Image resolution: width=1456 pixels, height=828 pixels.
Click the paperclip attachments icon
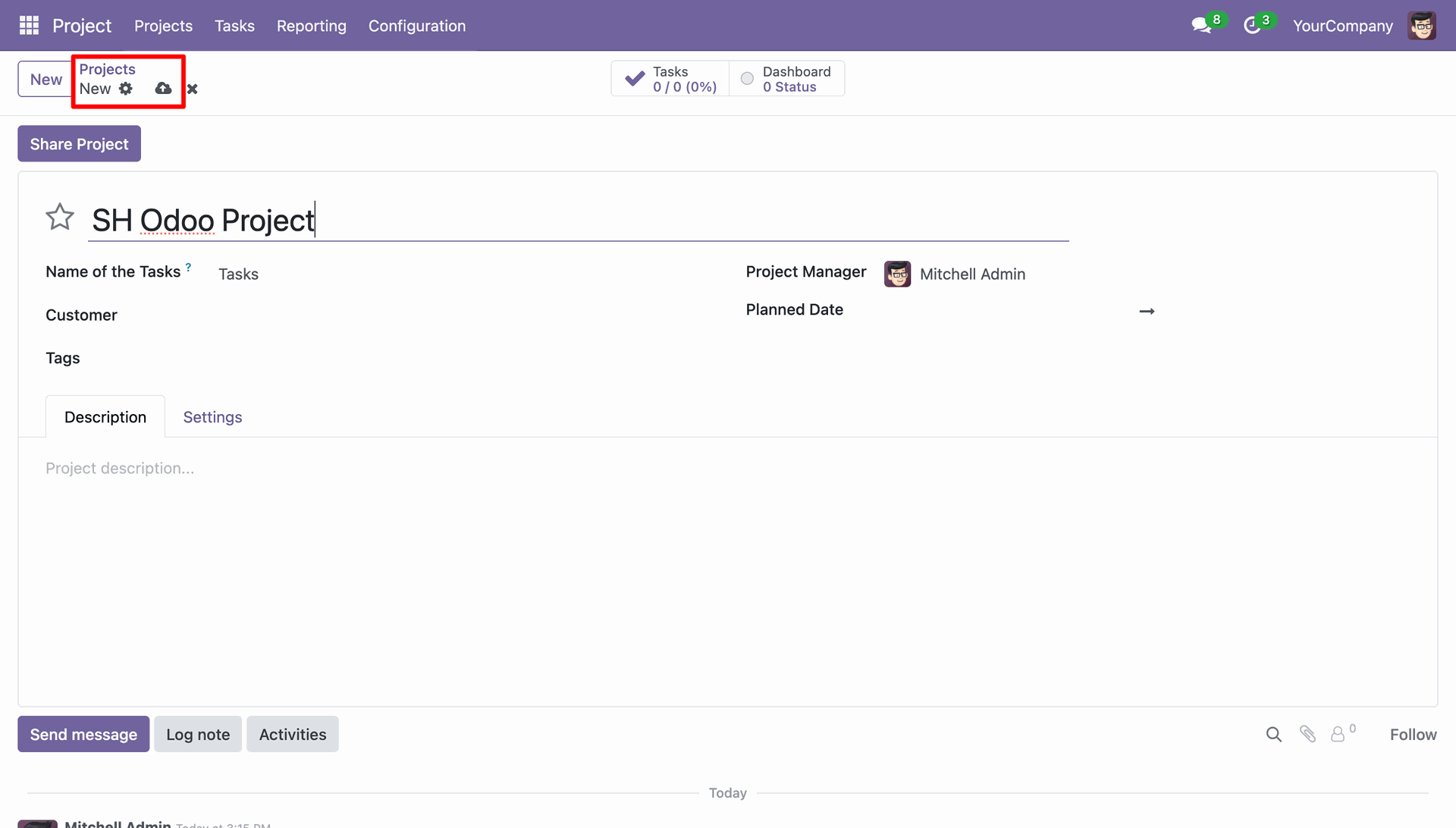click(1307, 734)
